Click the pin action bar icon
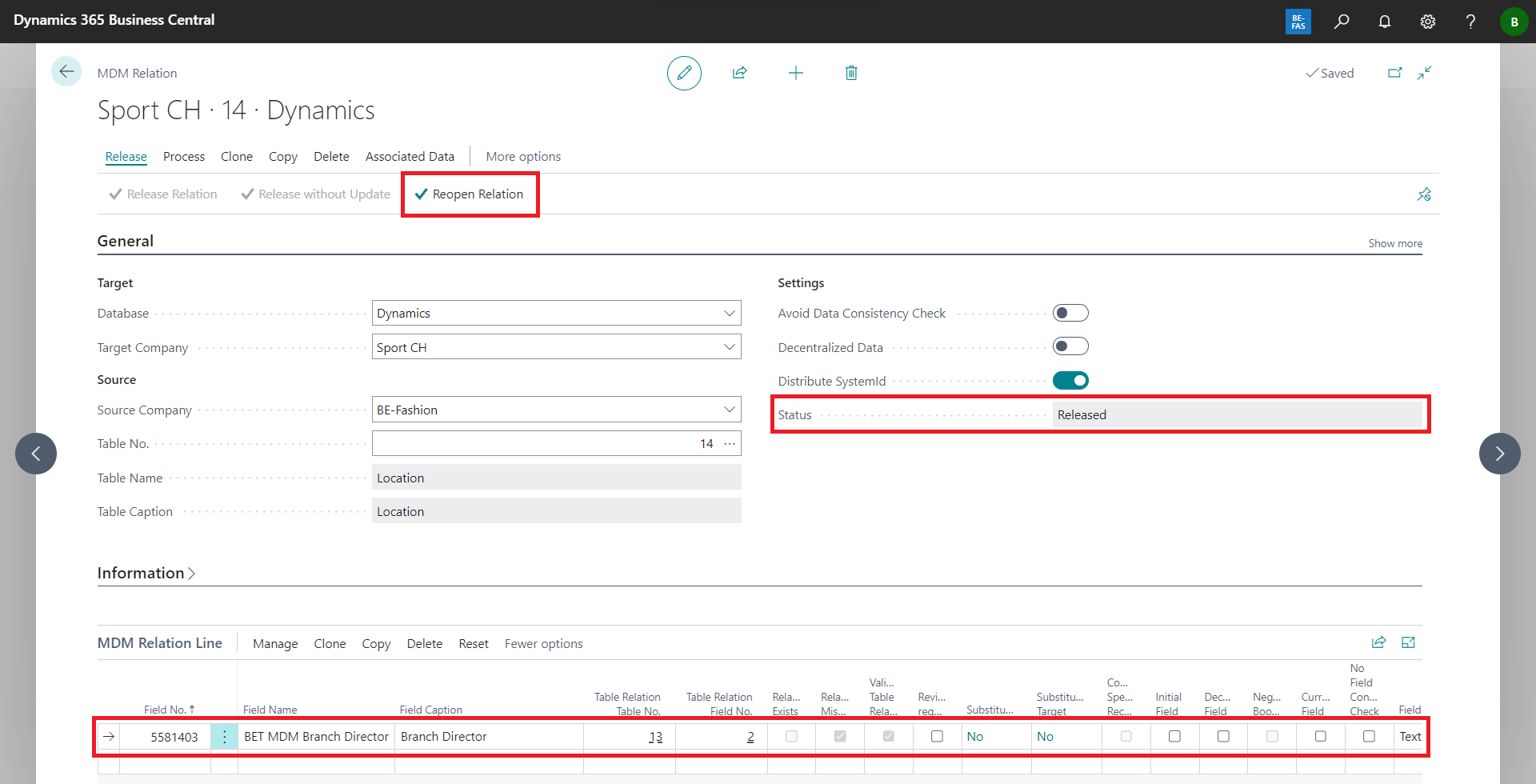 pyautogui.click(x=1424, y=194)
